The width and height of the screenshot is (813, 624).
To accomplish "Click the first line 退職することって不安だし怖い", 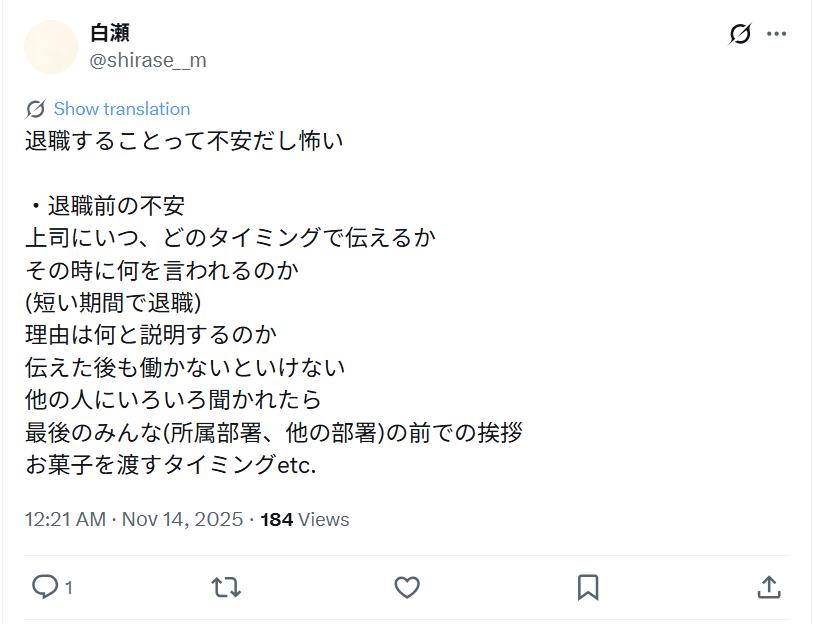I will tap(184, 141).
